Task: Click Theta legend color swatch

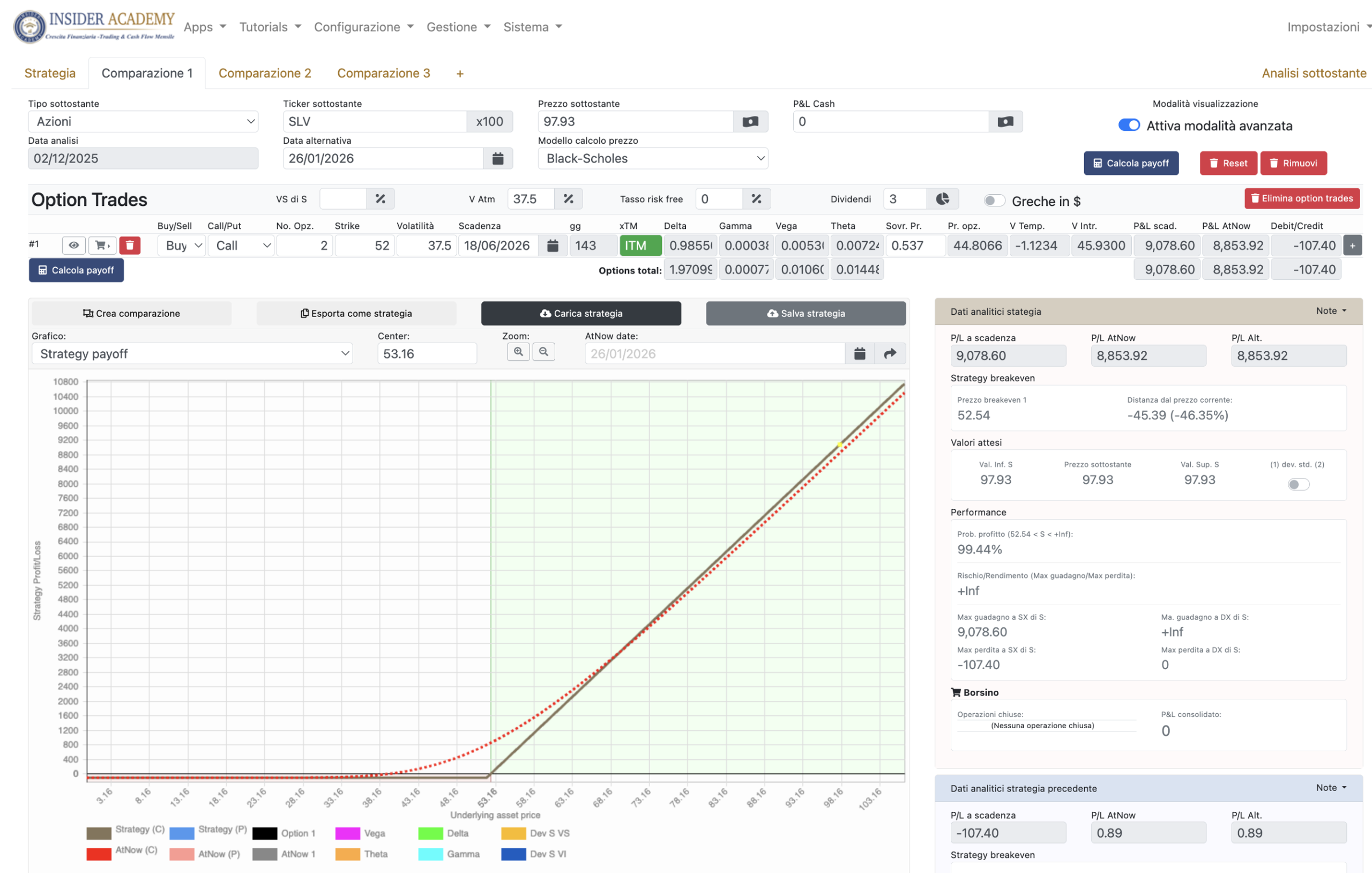Action: pos(348,854)
